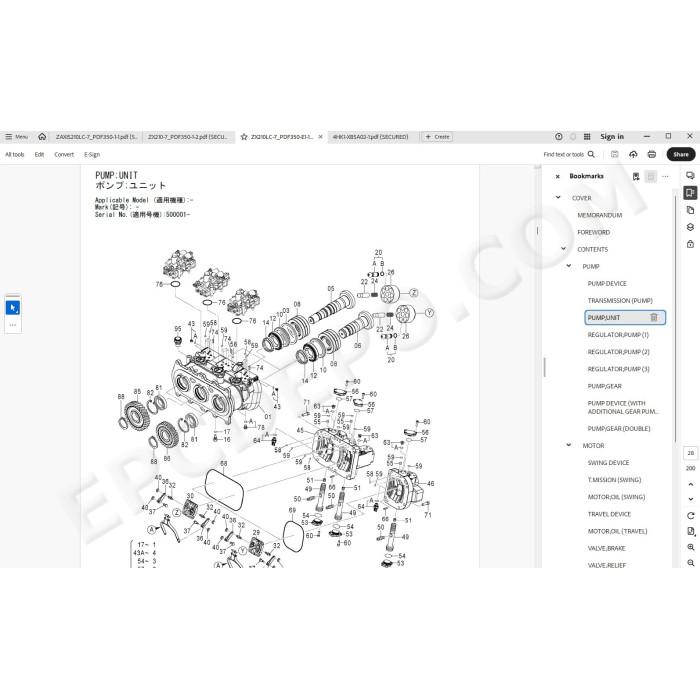The width and height of the screenshot is (700, 700).
Task: Open the SWING DEVICE bookmark
Action: pyautogui.click(x=608, y=462)
